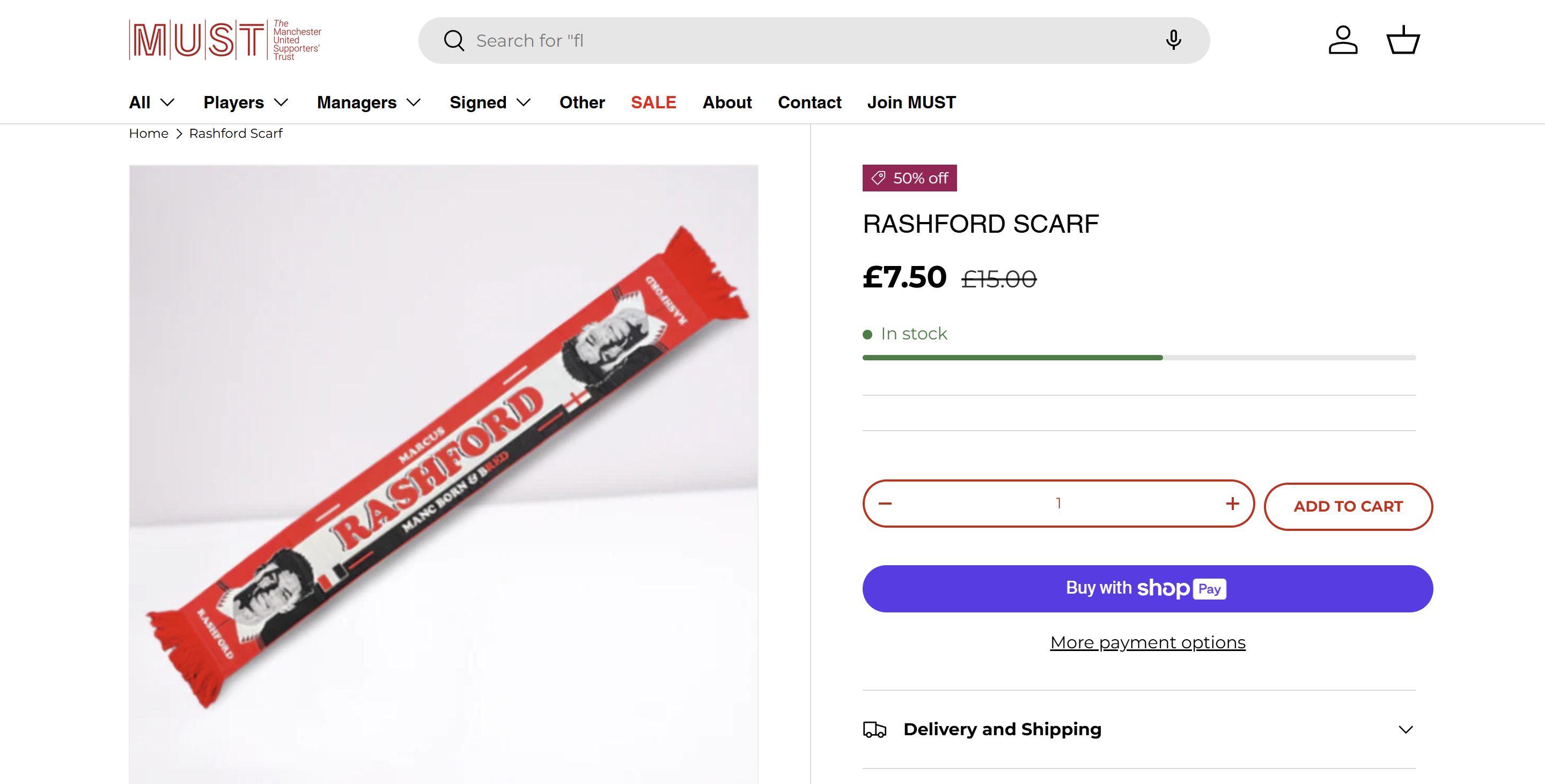Open More payment options link
Image resolution: width=1545 pixels, height=784 pixels.
[1147, 642]
